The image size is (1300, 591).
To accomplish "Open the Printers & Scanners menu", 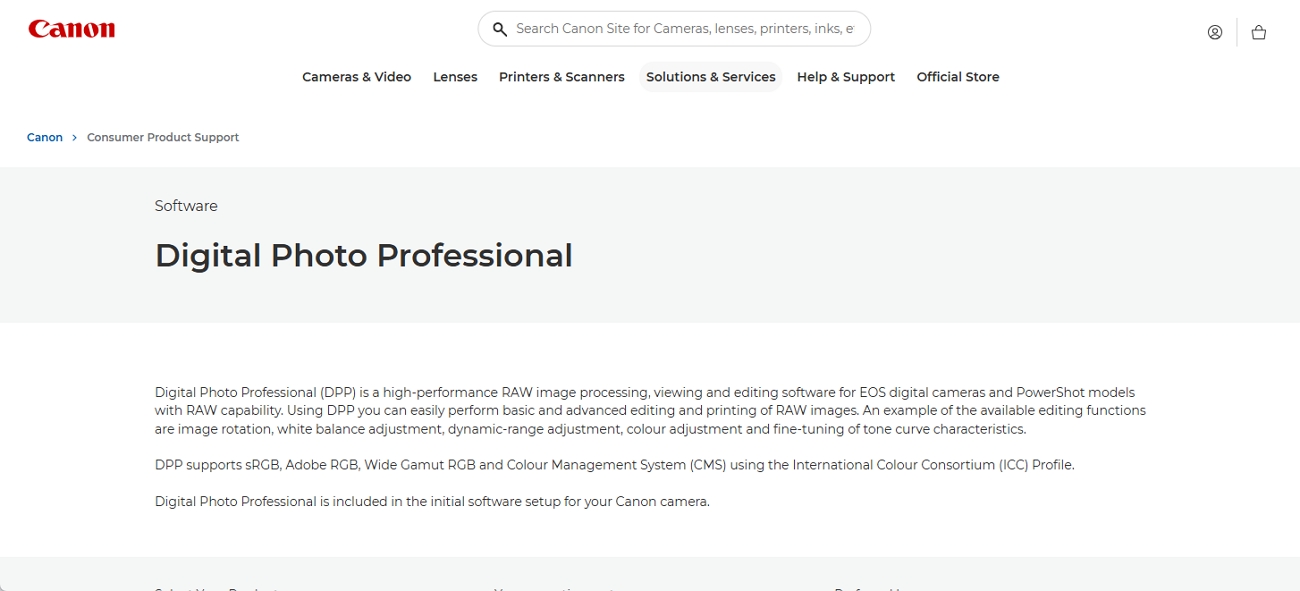I will point(562,77).
